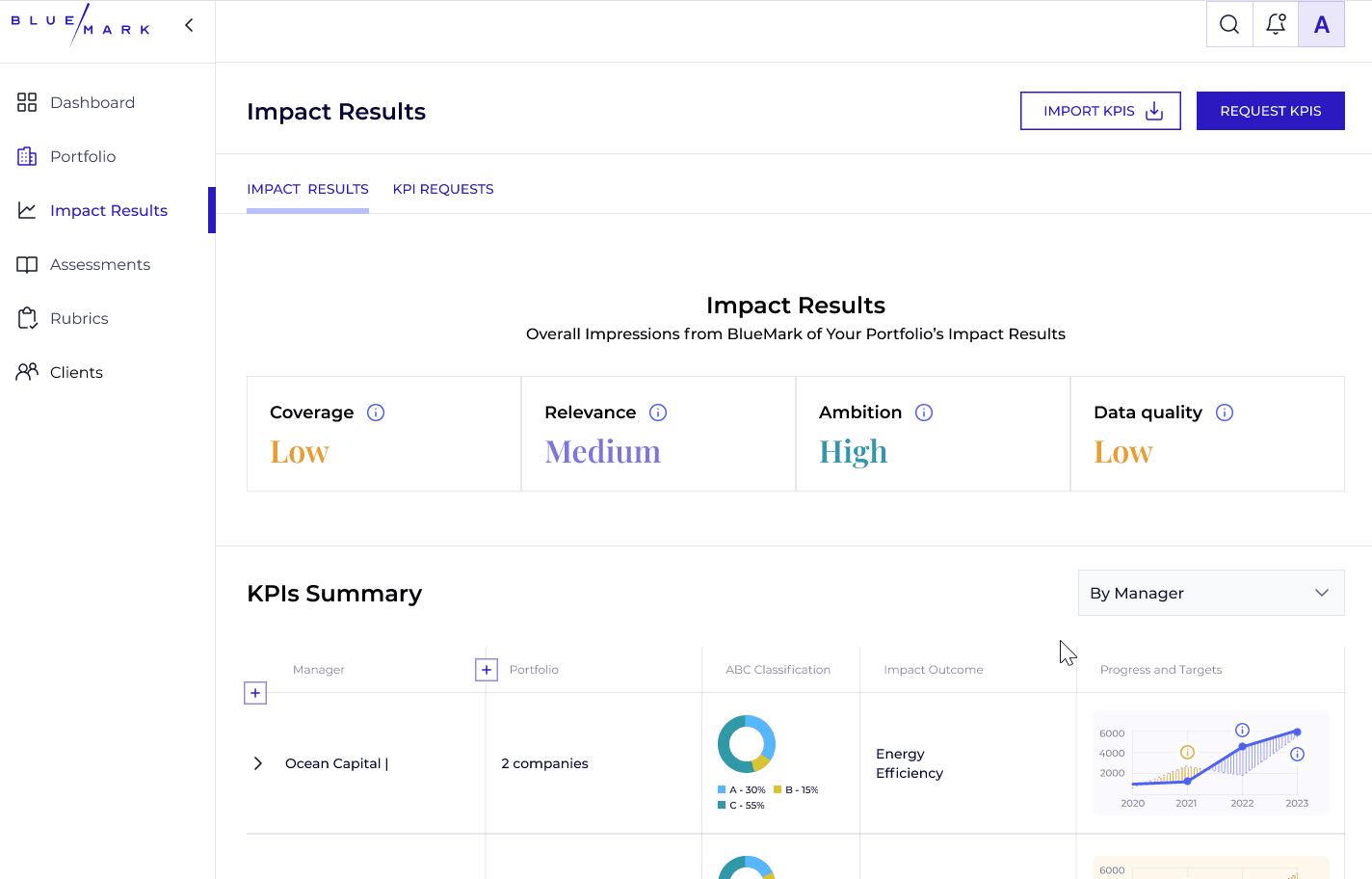Click the Import KPIs button
The image size is (1372, 879).
click(1100, 111)
